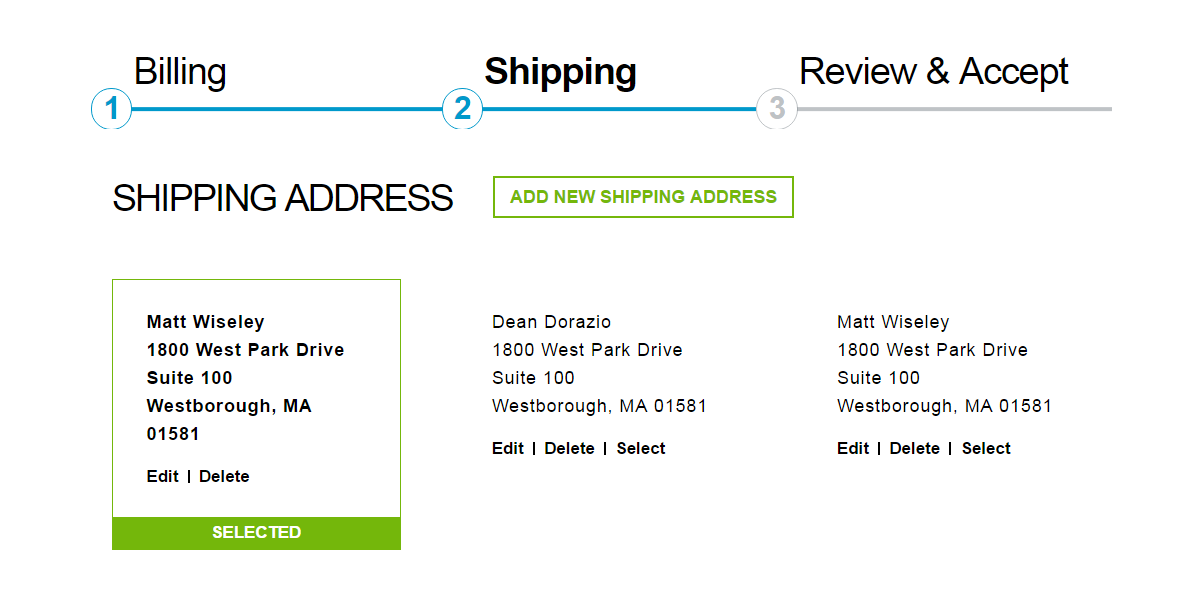Edit the selected Matt Wiseley address
1184x596 pixels.
[x=162, y=477]
